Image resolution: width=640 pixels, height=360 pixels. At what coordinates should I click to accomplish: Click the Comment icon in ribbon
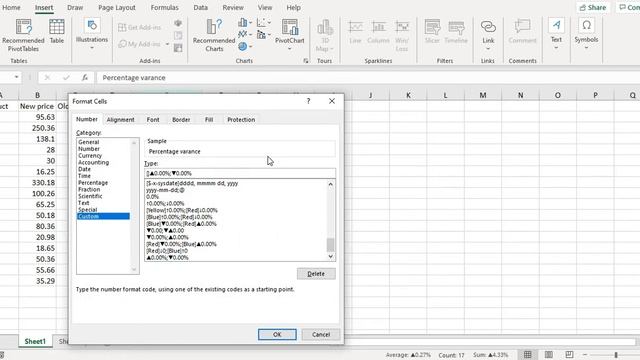pos(522,31)
